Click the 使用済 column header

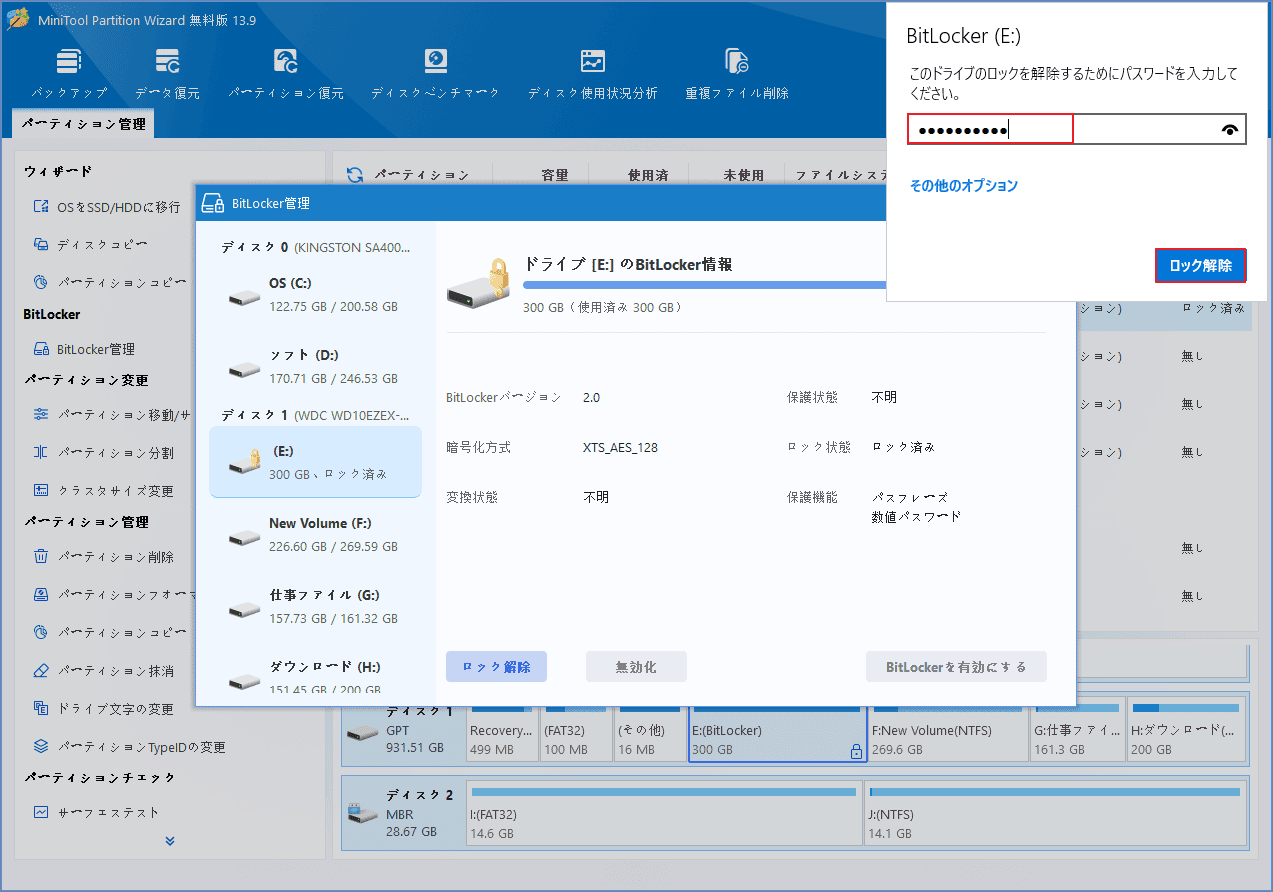pyautogui.click(x=648, y=175)
